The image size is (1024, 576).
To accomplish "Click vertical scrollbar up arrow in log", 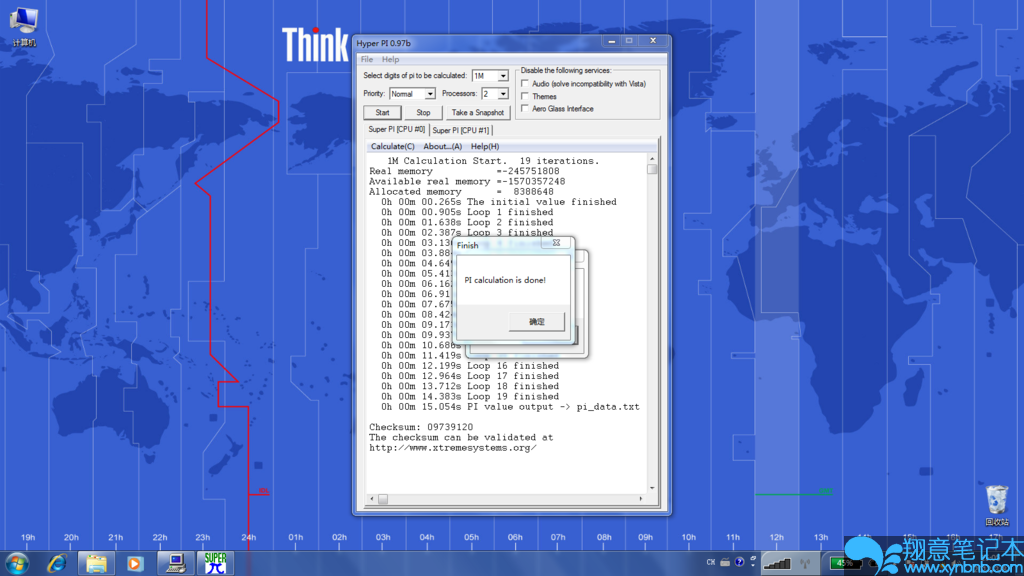I will click(x=652, y=159).
